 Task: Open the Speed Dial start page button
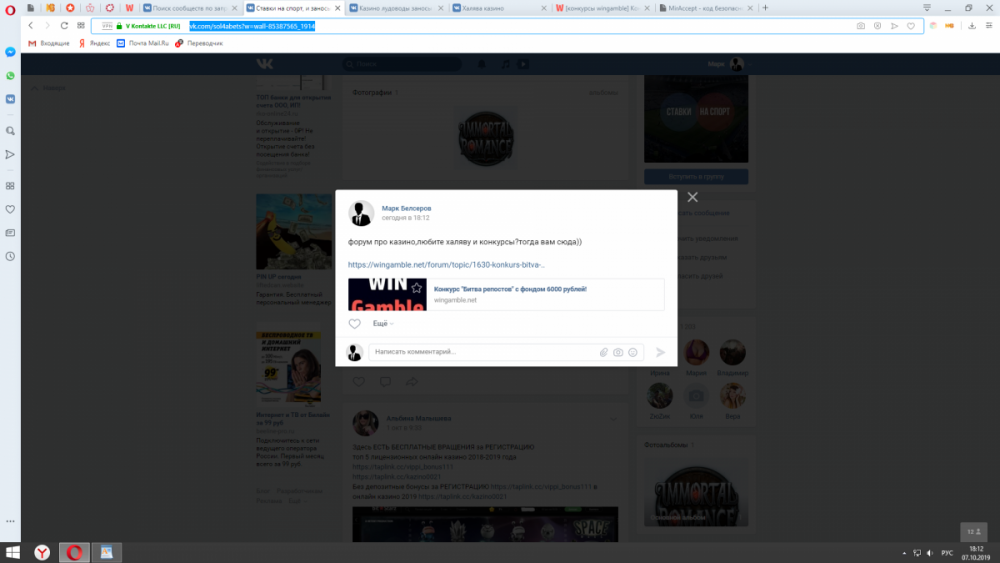point(81,26)
